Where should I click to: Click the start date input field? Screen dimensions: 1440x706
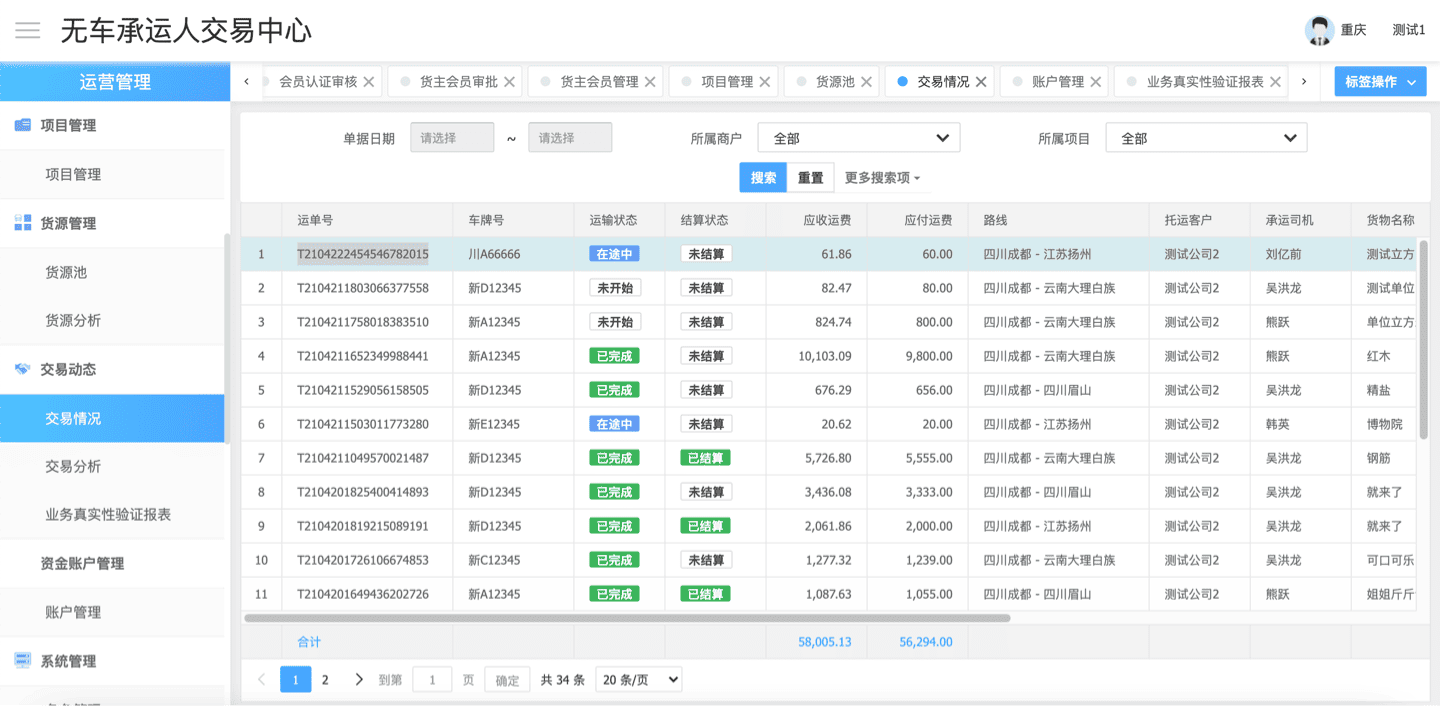tap(452, 138)
